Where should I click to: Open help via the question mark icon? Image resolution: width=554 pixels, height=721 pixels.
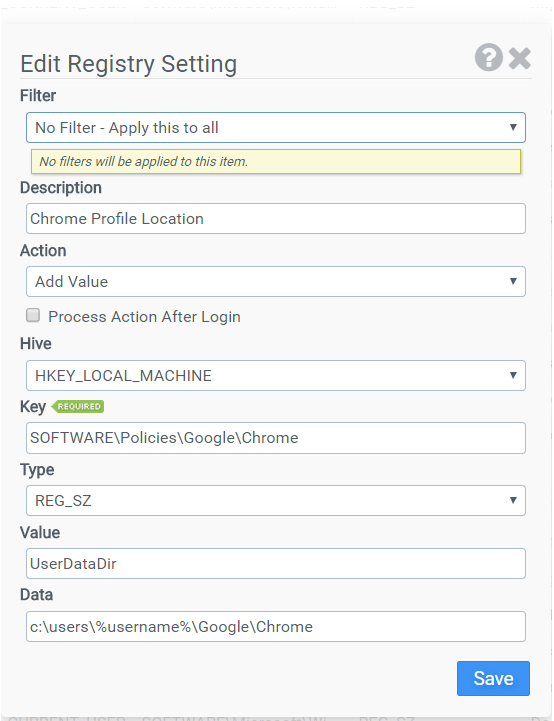488,57
